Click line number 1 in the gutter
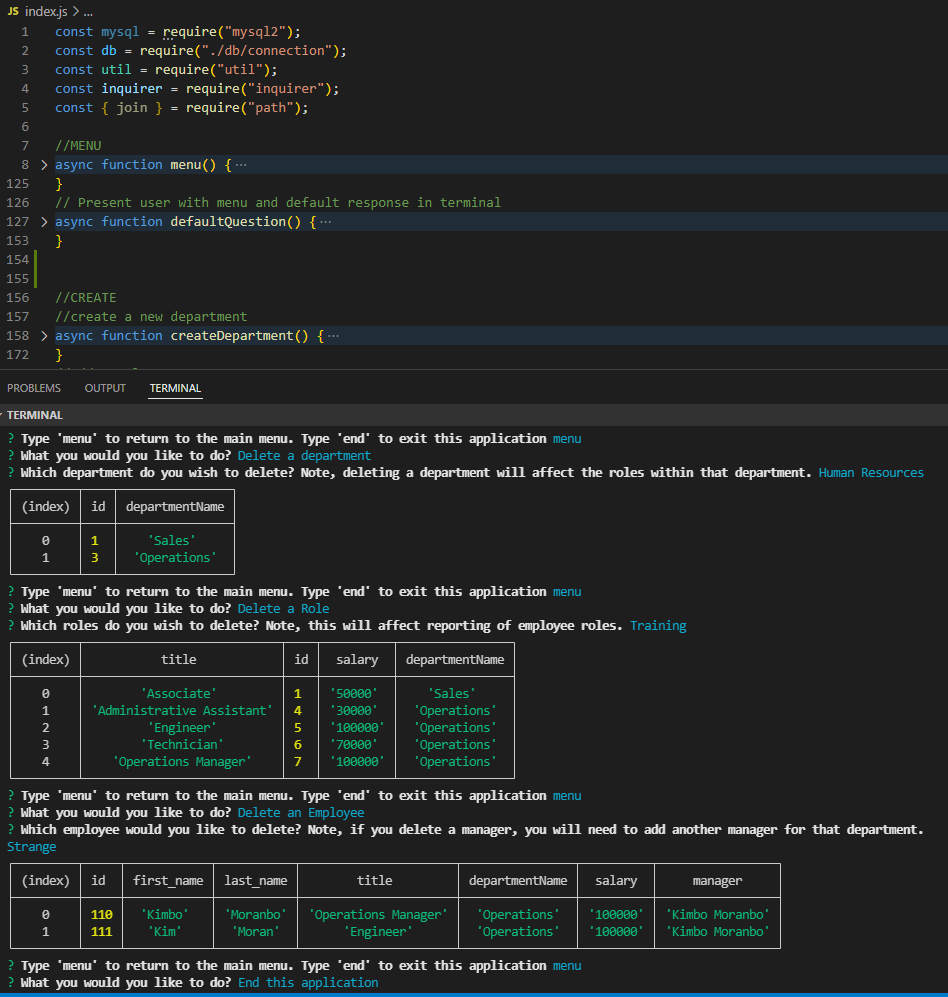This screenshot has height=997, width=948. pos(25,32)
